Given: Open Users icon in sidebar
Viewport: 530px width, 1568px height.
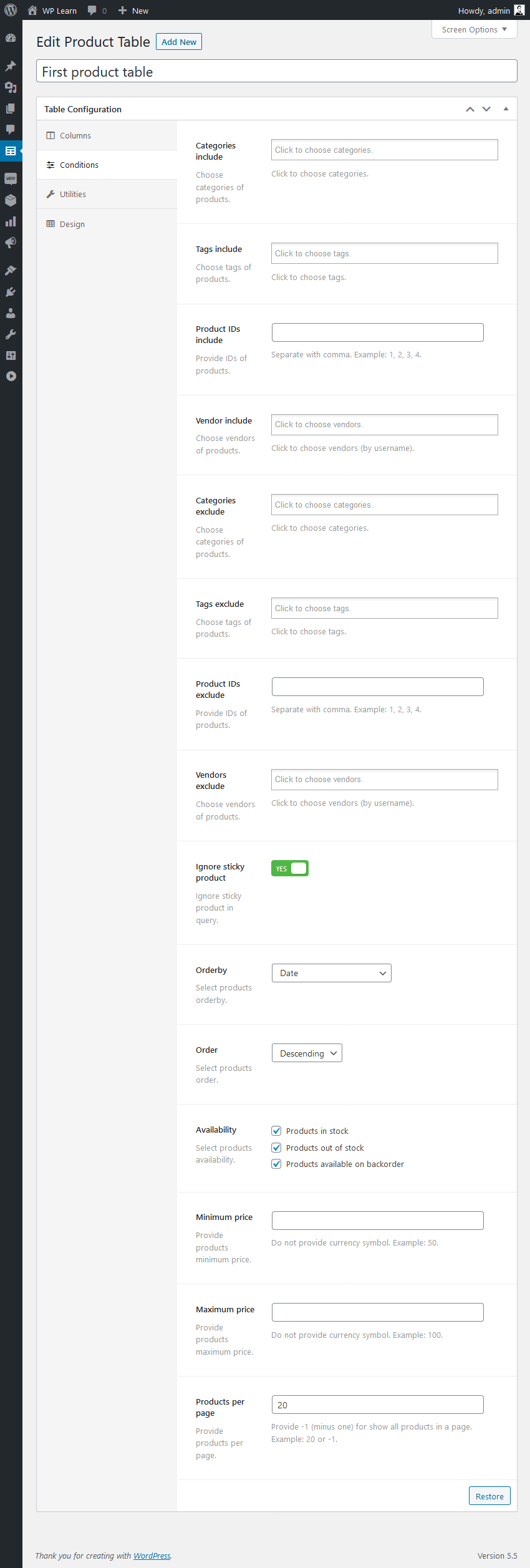Looking at the screenshot, I should 11,313.
